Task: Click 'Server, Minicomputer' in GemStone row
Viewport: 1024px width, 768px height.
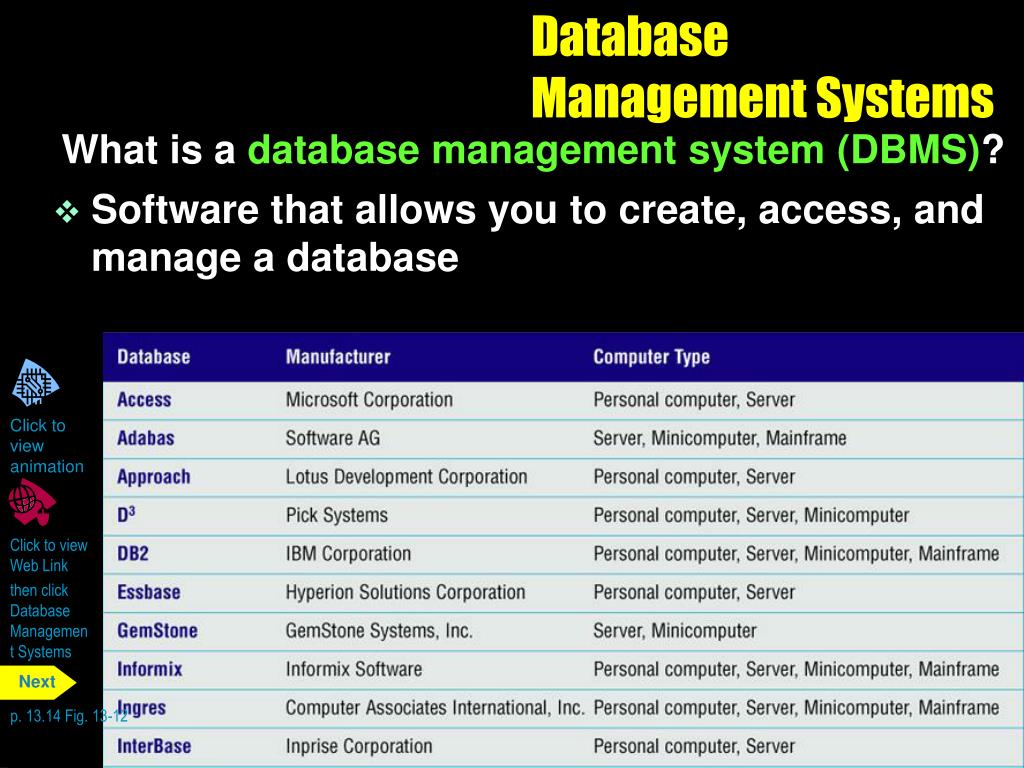Action: pos(675,631)
